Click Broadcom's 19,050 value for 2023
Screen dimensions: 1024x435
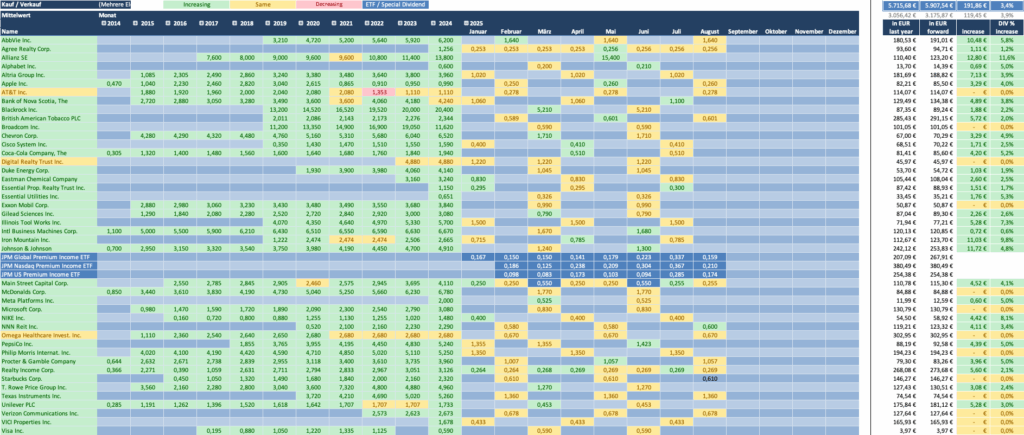[x=411, y=127]
